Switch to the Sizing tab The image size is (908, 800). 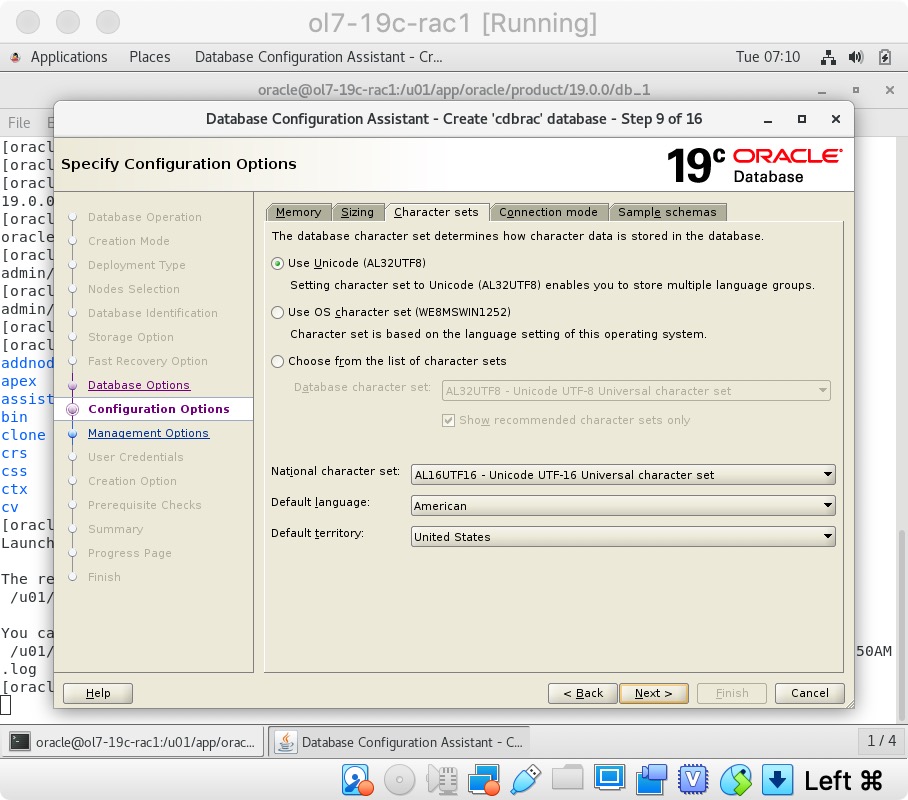pyautogui.click(x=357, y=212)
